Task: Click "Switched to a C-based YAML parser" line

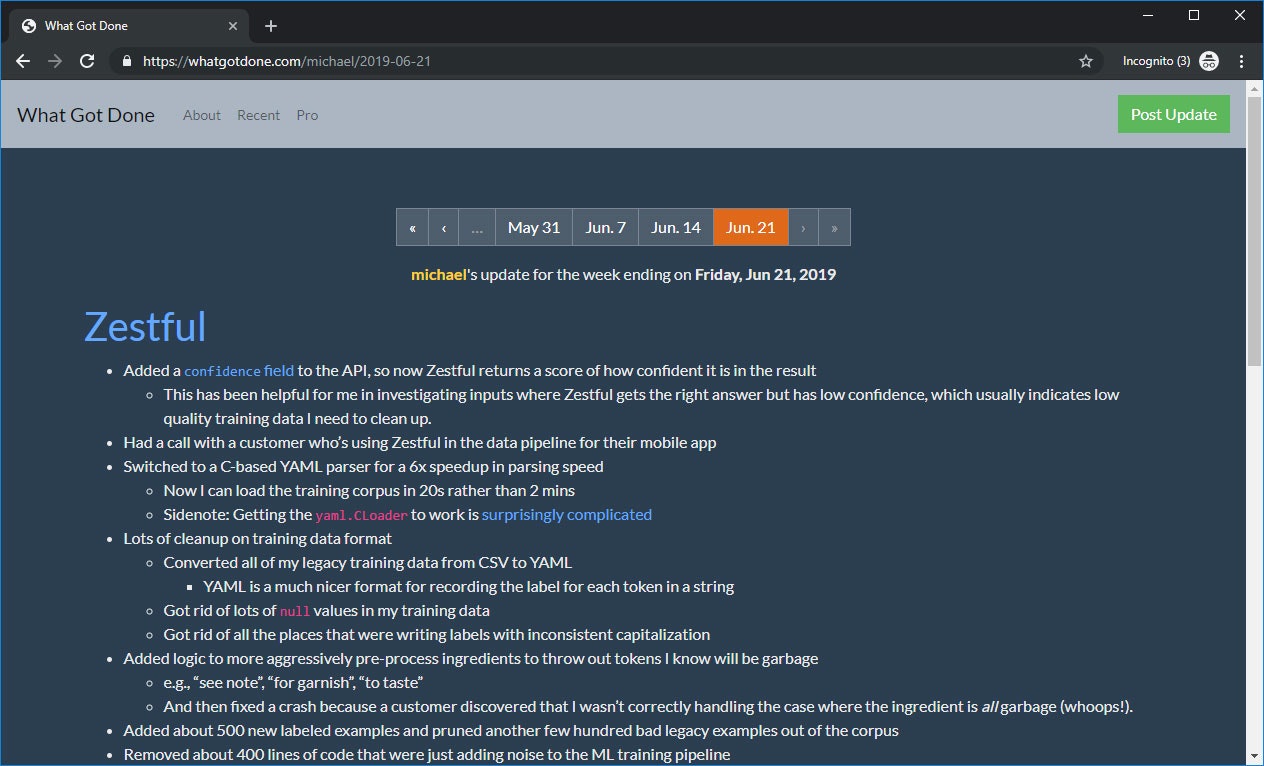Action: click(364, 466)
